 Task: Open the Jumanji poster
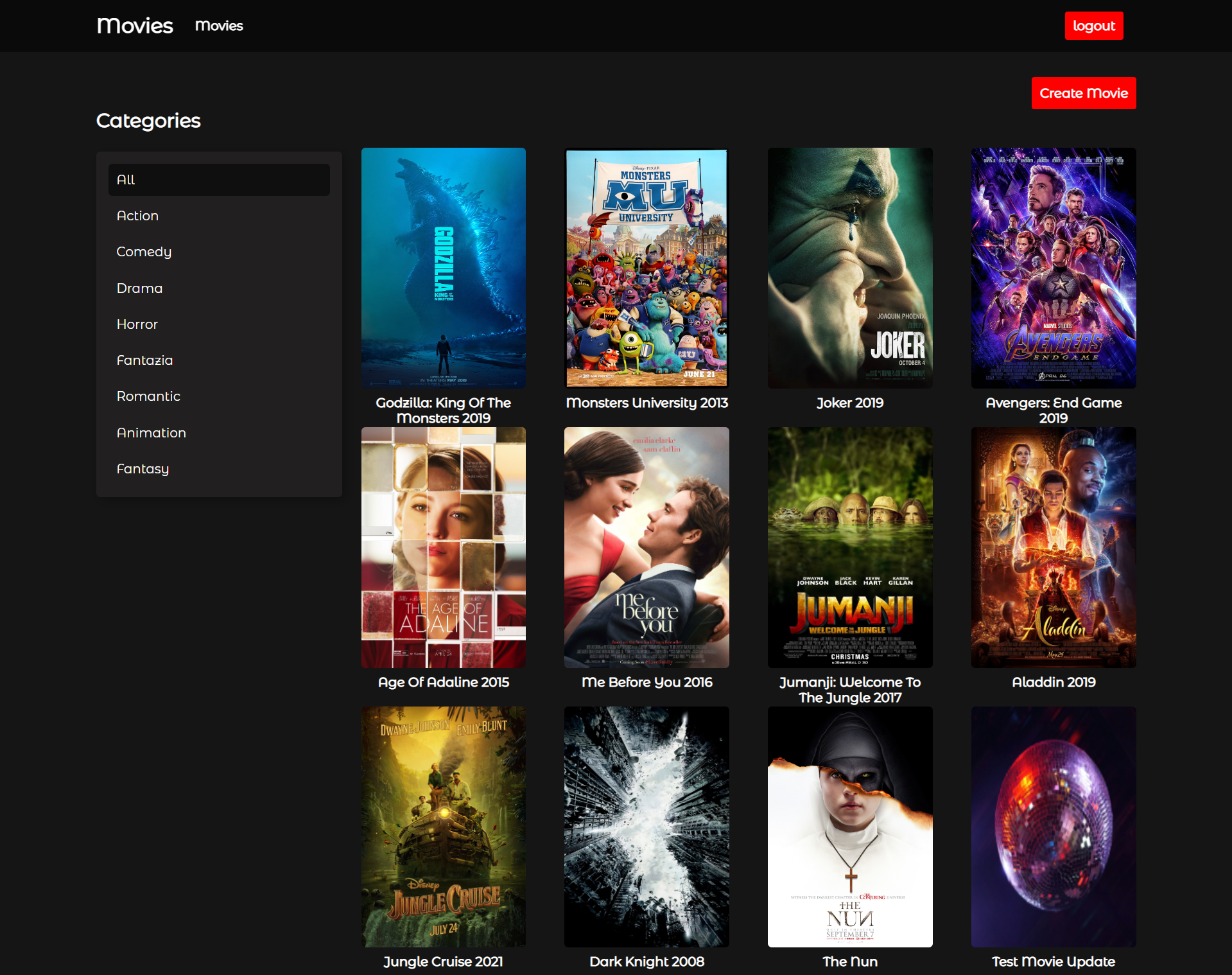(850, 547)
